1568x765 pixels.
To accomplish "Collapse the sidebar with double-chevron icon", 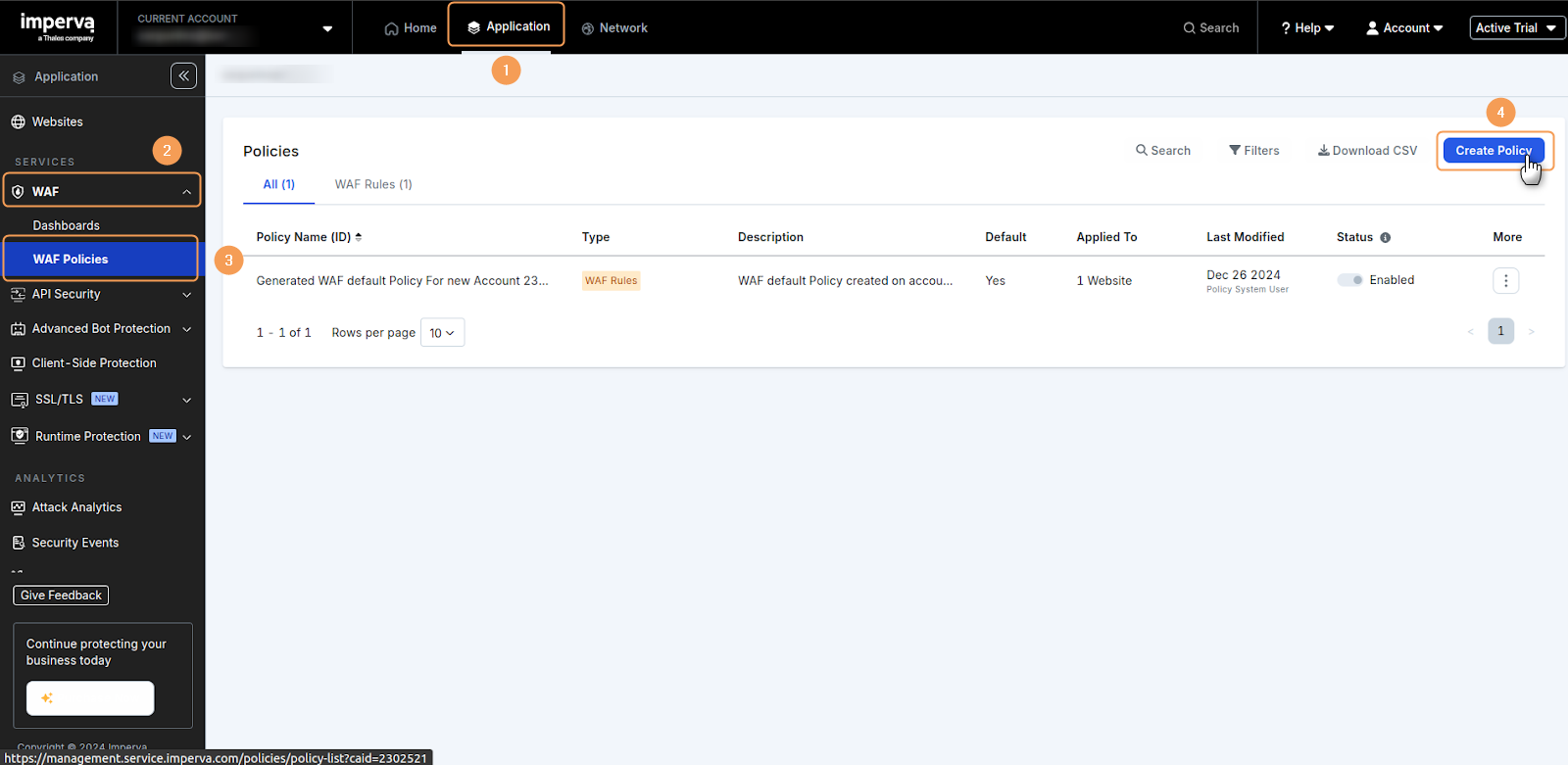I will (x=183, y=75).
